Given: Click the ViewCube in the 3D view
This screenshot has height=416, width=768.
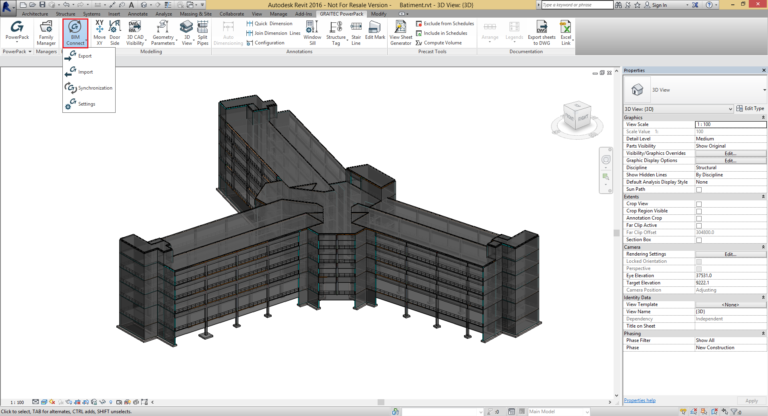Looking at the screenshot, I should (x=576, y=116).
